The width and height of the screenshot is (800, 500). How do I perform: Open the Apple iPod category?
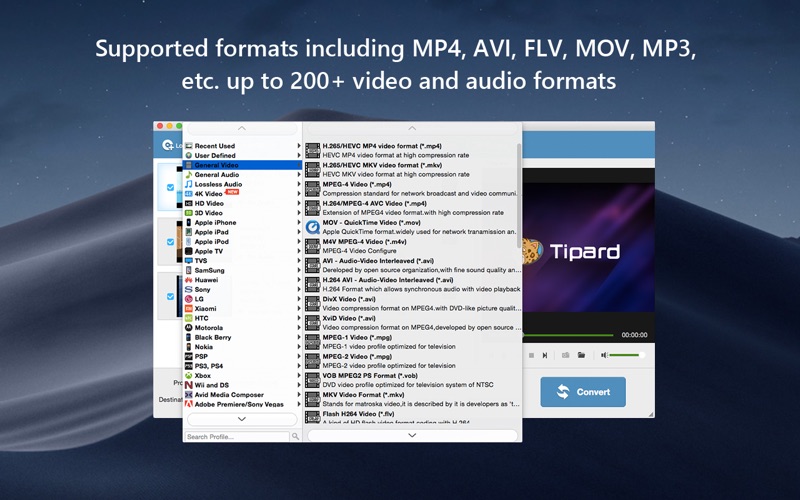[242, 242]
